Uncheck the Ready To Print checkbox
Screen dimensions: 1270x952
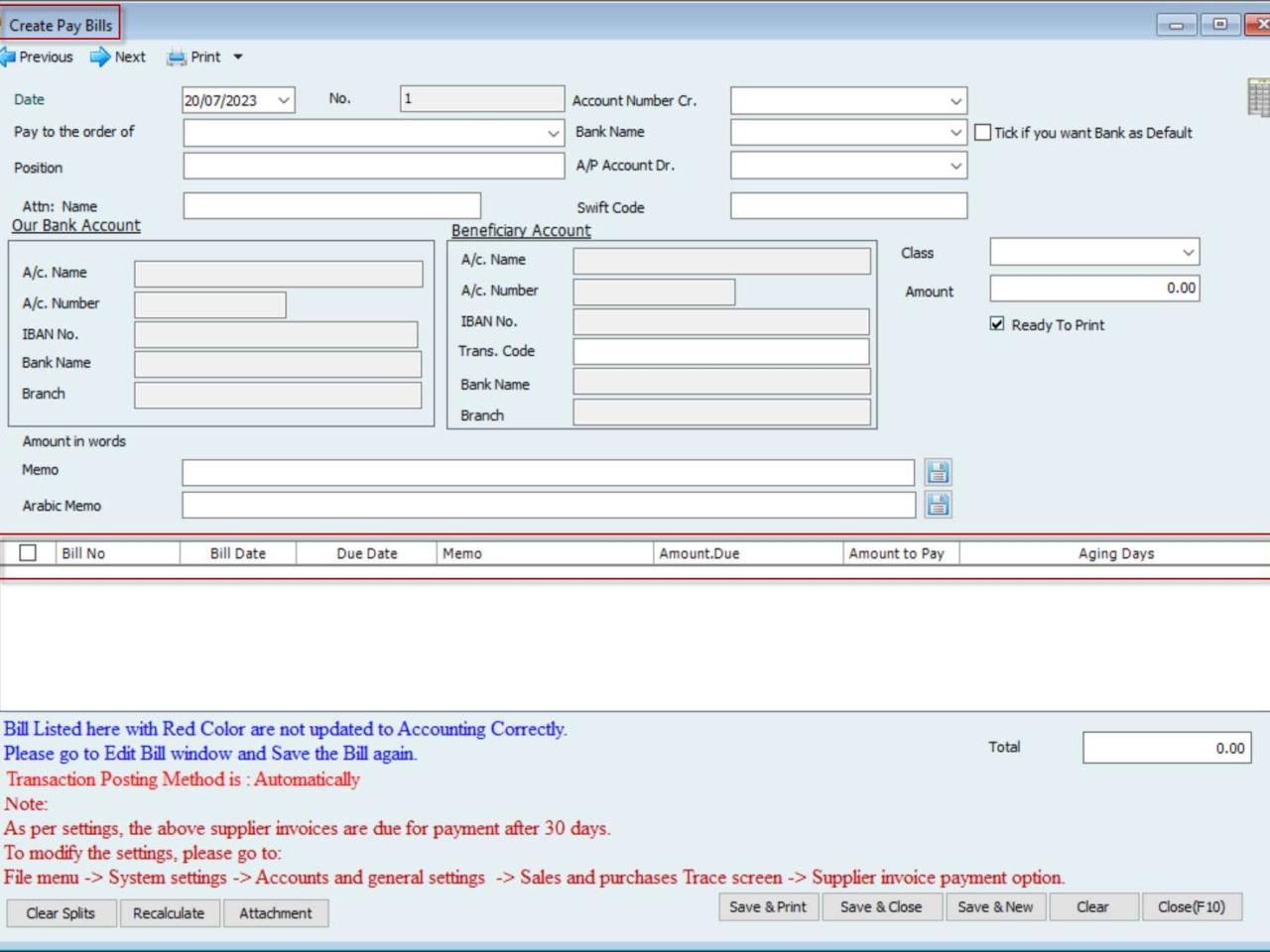(x=997, y=324)
